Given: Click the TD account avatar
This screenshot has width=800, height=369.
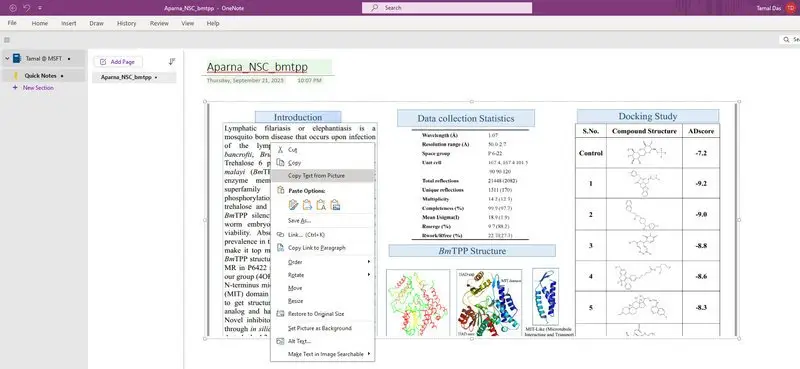Looking at the screenshot, I should 790,8.
